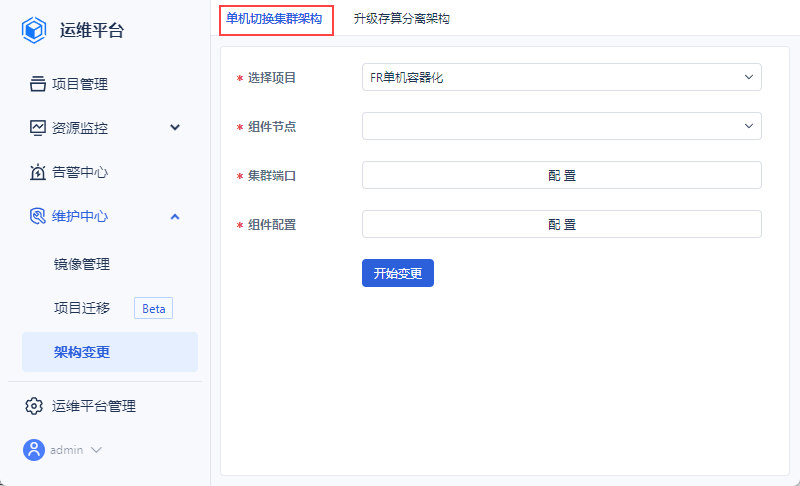Collapse the 维护中心 menu chevron
The height and width of the screenshot is (486, 800).
[175, 216]
